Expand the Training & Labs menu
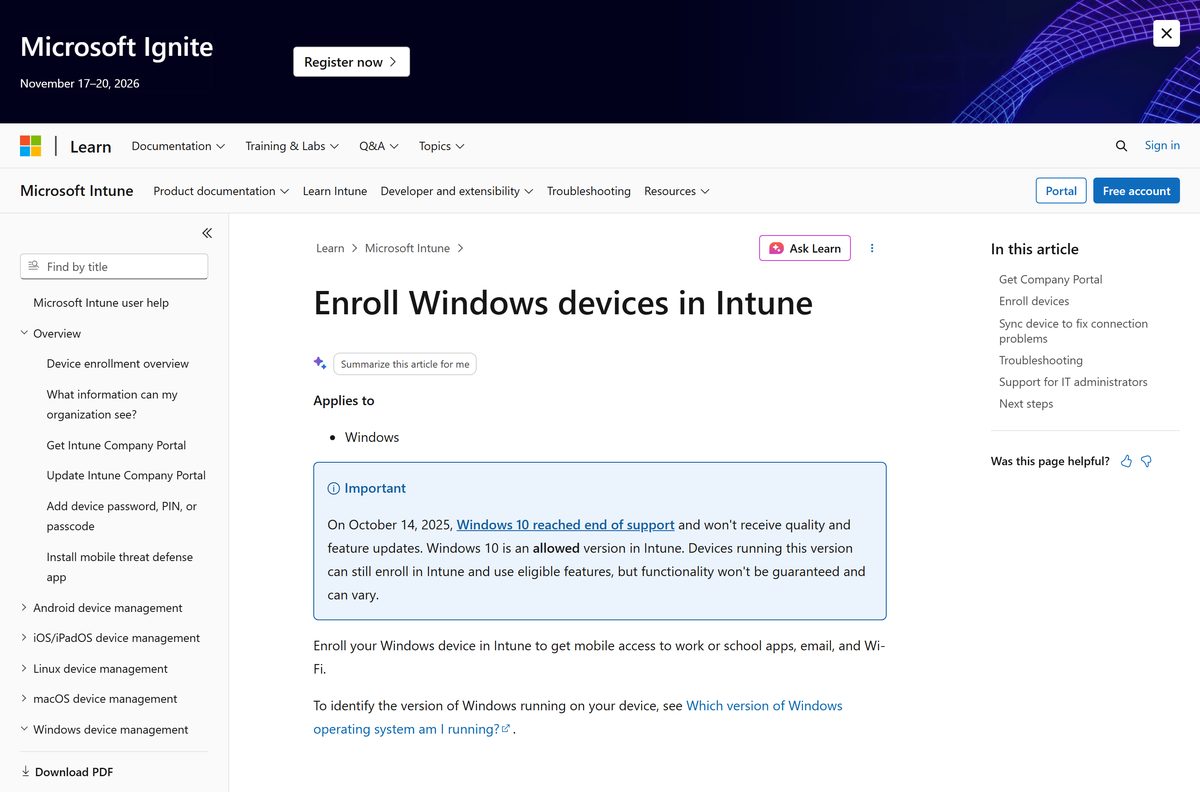The width and height of the screenshot is (1200, 792). (x=292, y=146)
